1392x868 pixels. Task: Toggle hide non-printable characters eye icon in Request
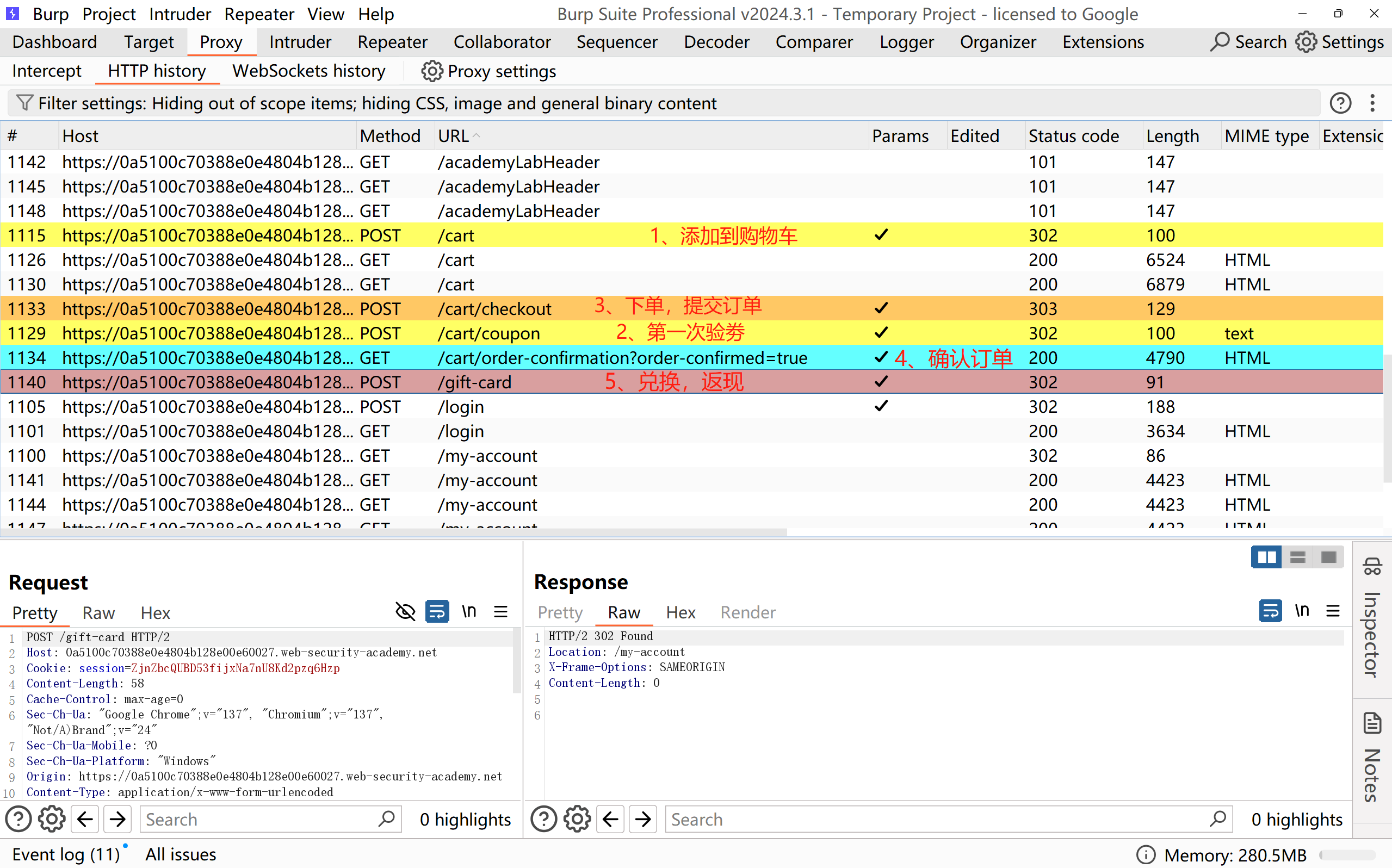coord(405,611)
